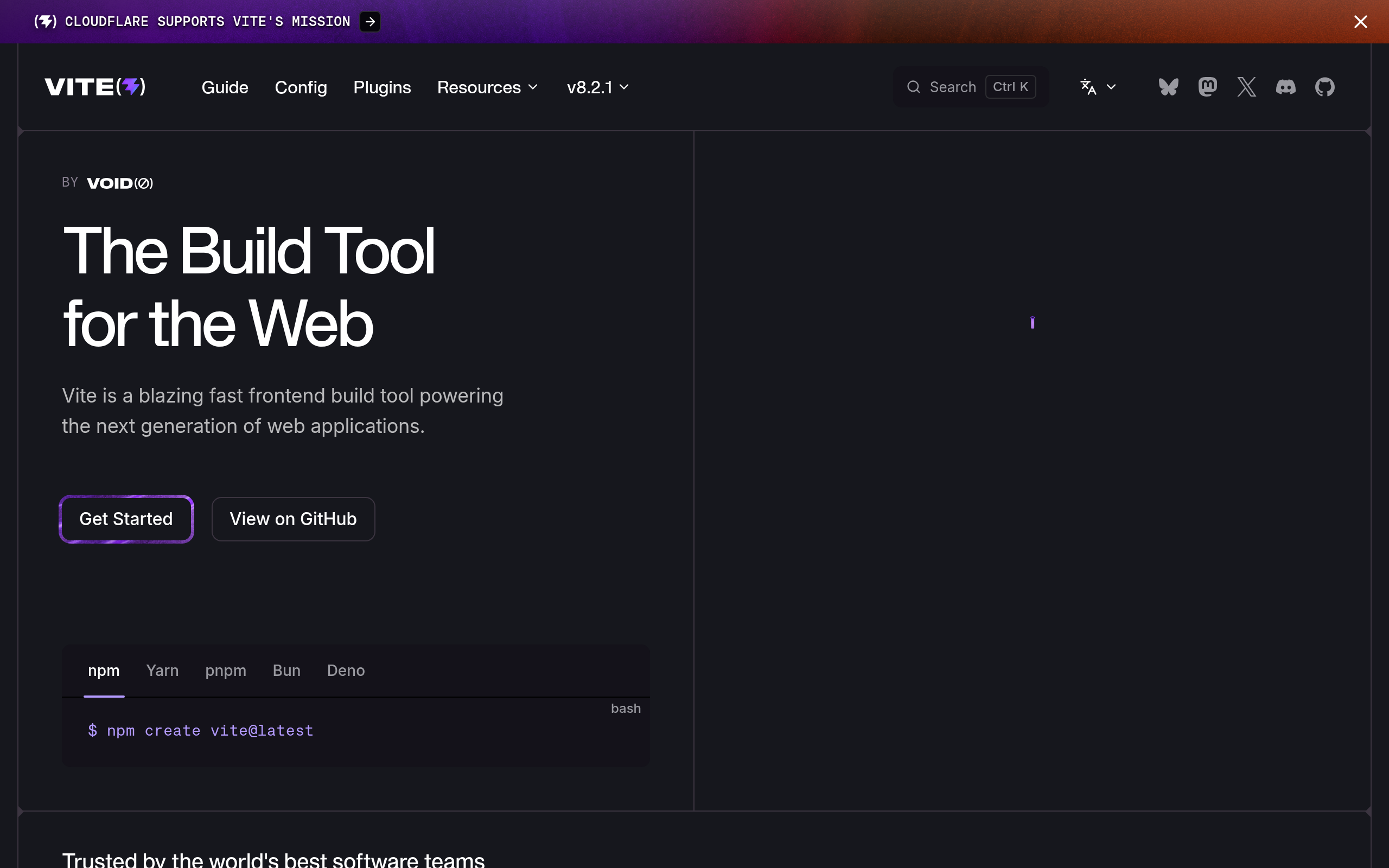Click Trusted by the world's best heading
Viewport: 1389px width, 868px height.
point(273,859)
